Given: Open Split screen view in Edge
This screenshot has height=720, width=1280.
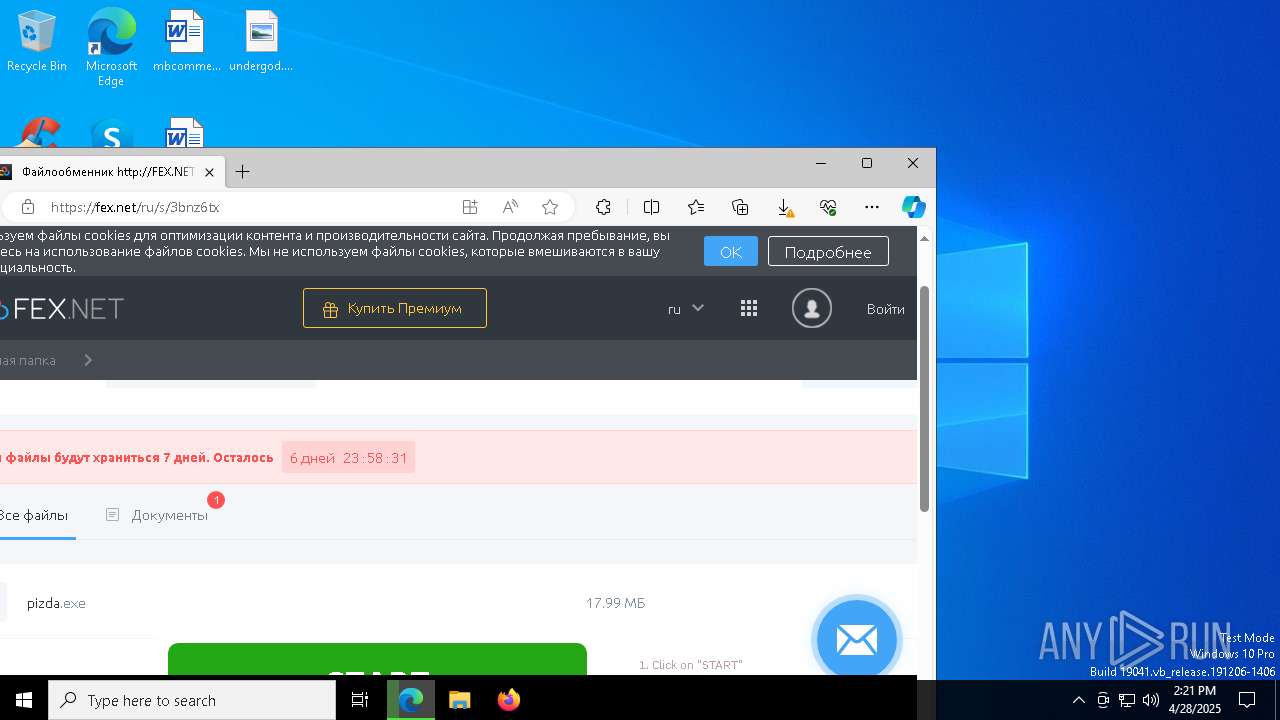Looking at the screenshot, I should click(651, 207).
